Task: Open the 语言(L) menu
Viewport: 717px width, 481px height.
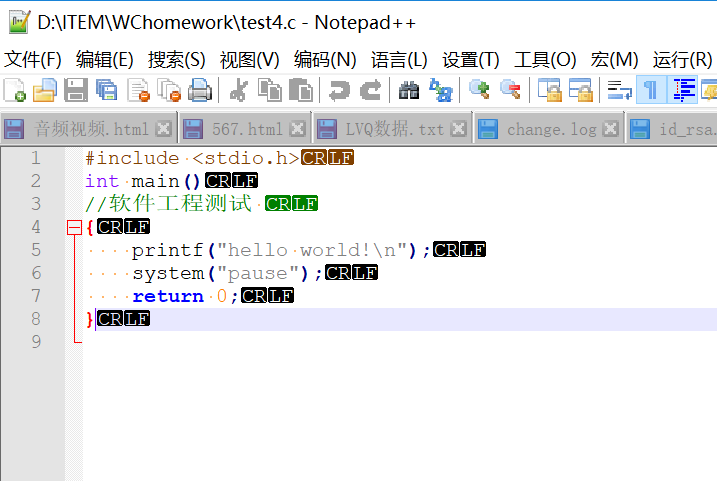Action: (399, 60)
